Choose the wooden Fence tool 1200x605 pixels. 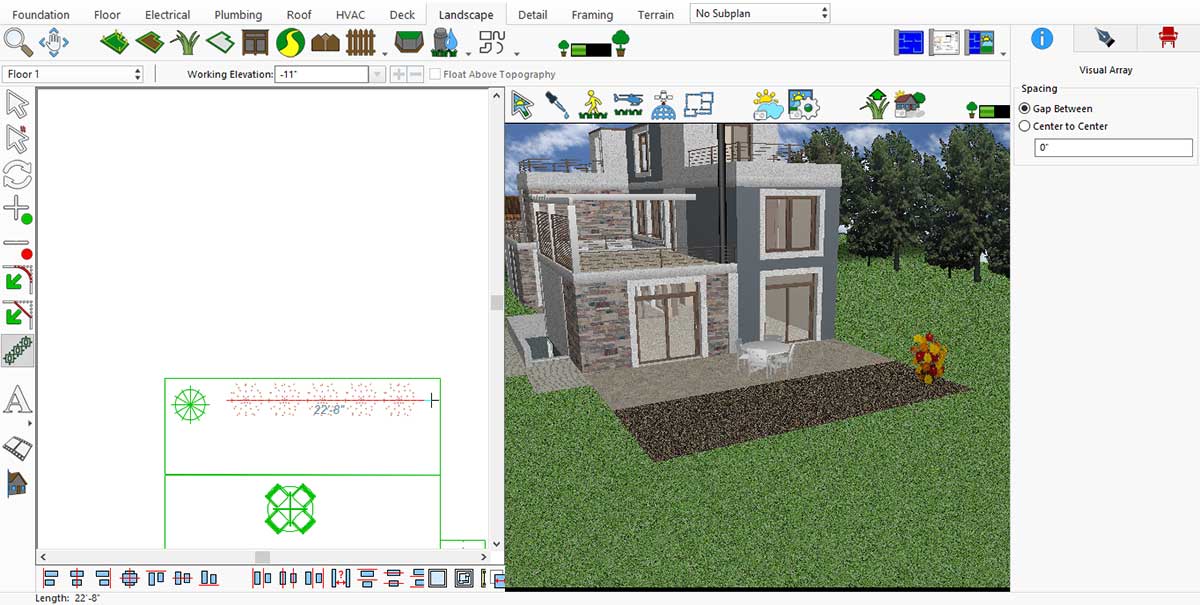click(x=360, y=42)
